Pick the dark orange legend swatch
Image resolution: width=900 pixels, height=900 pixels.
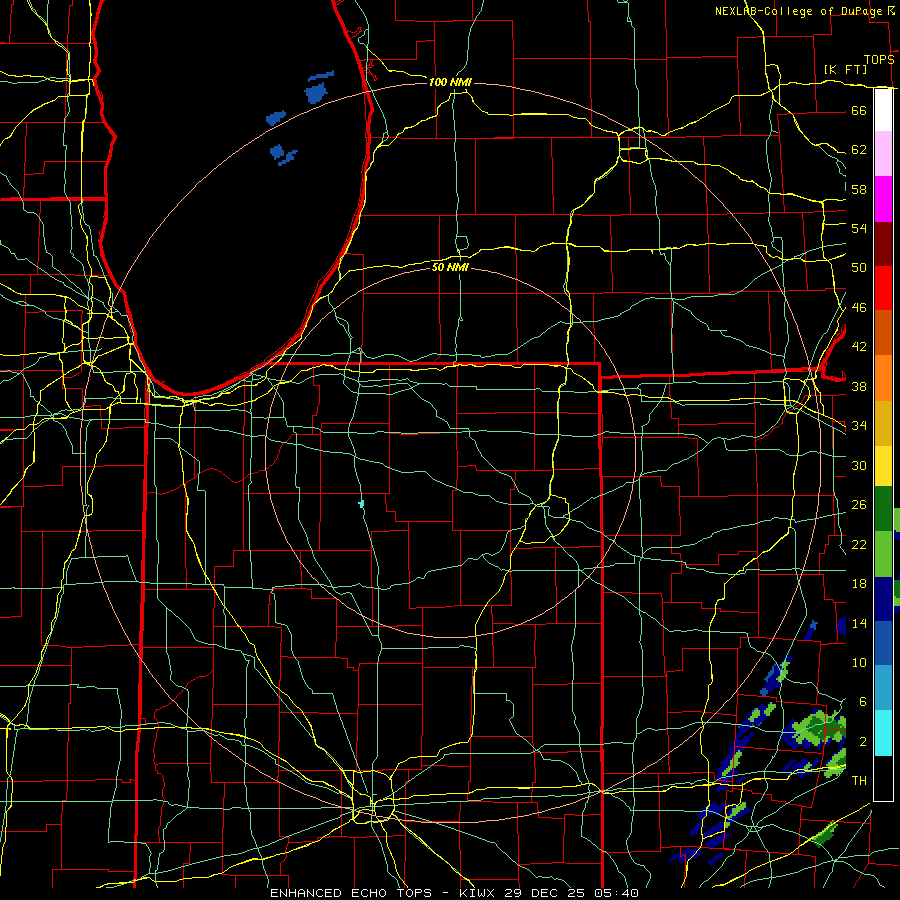pyautogui.click(x=883, y=332)
